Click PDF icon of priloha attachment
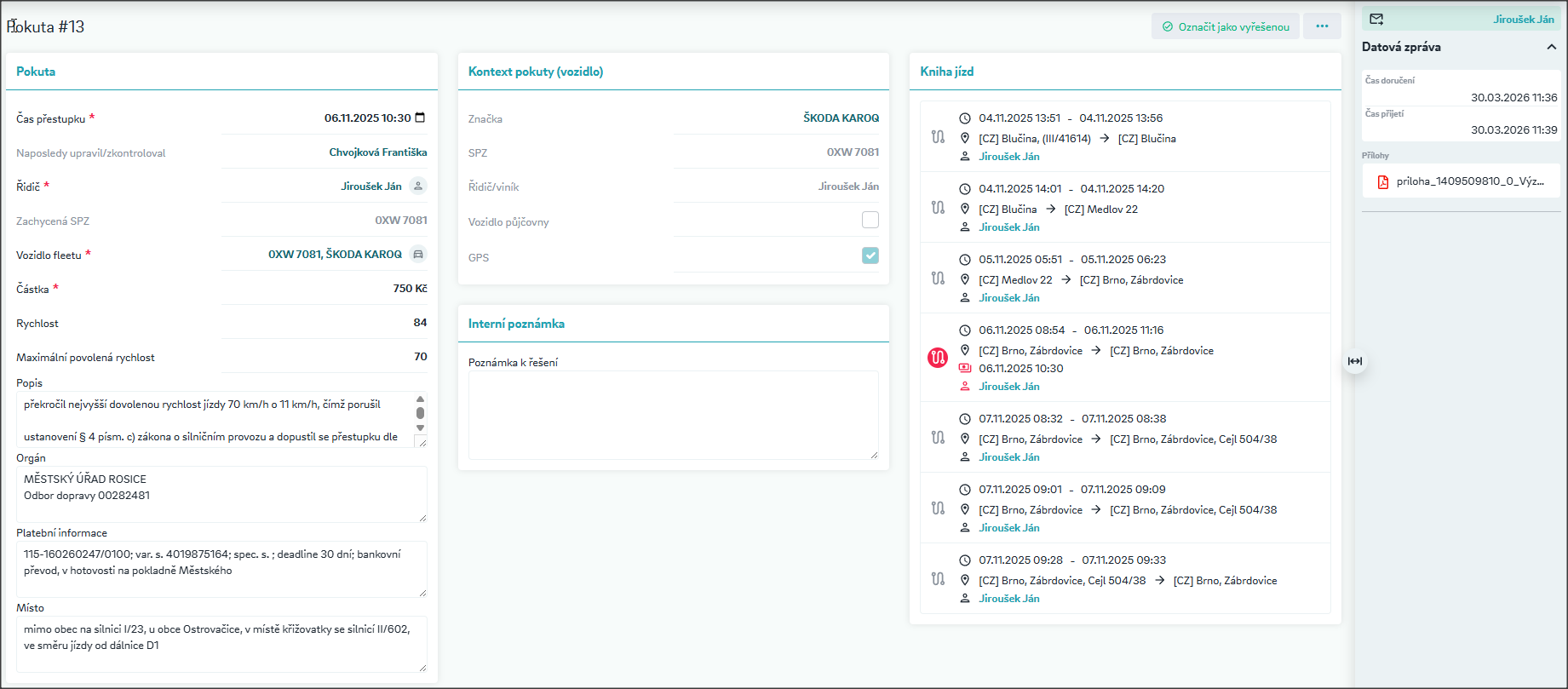 tap(1382, 181)
